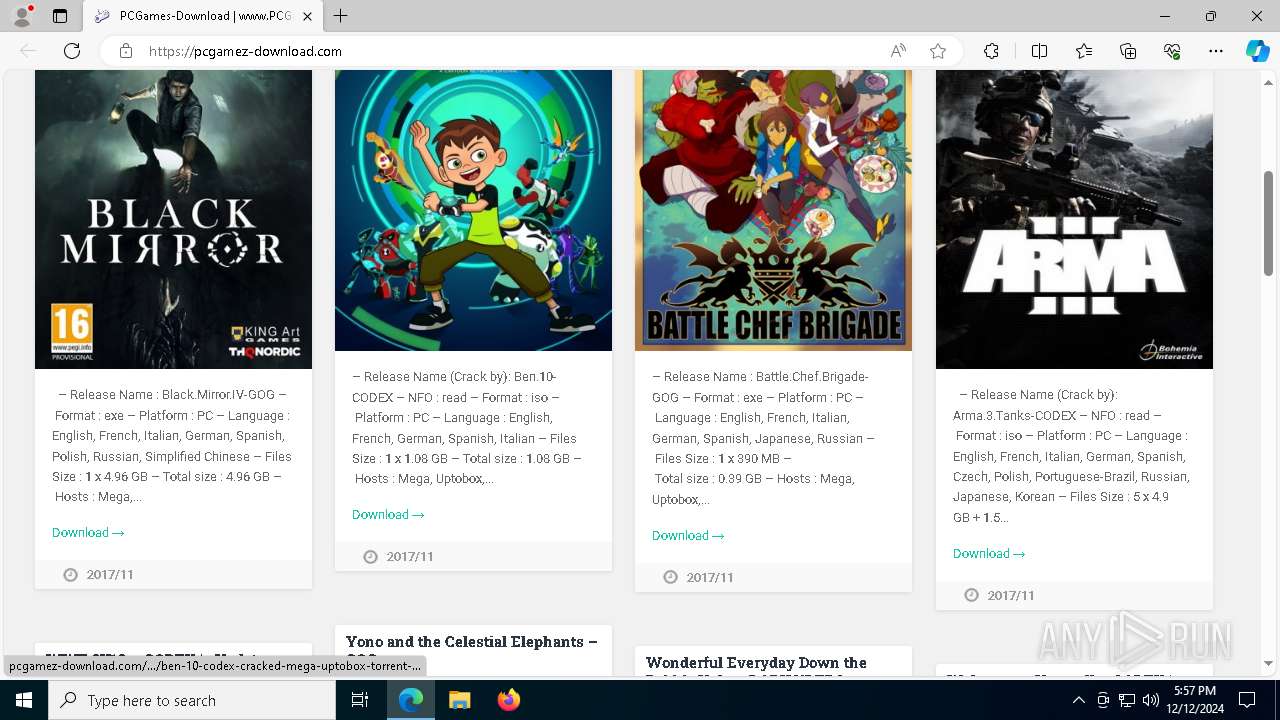Open the notification center
The width and height of the screenshot is (1280, 720).
1247,700
